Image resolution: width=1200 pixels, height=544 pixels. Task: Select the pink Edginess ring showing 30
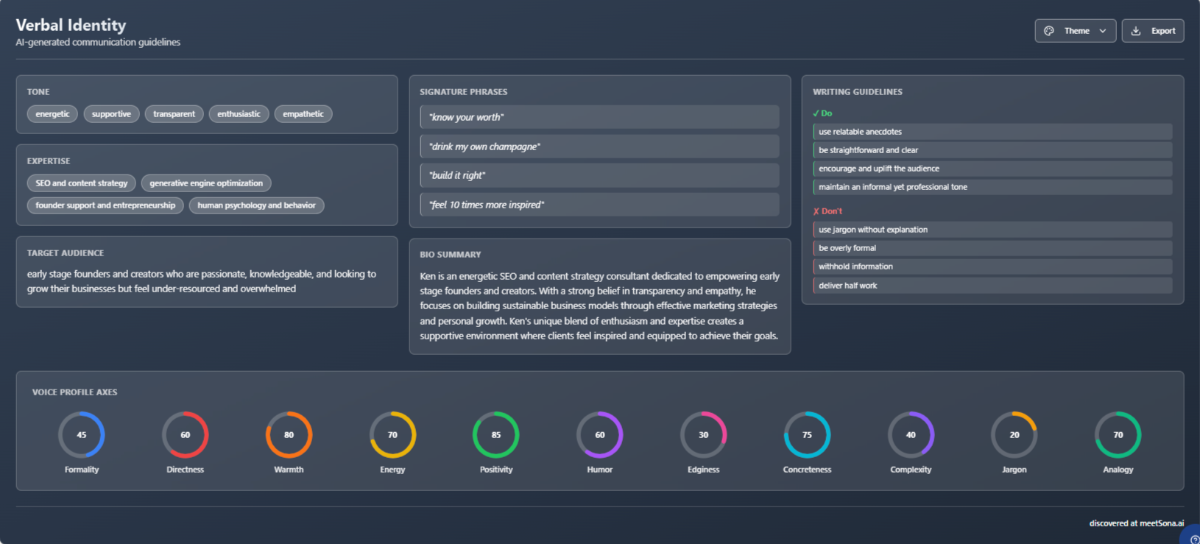click(703, 435)
